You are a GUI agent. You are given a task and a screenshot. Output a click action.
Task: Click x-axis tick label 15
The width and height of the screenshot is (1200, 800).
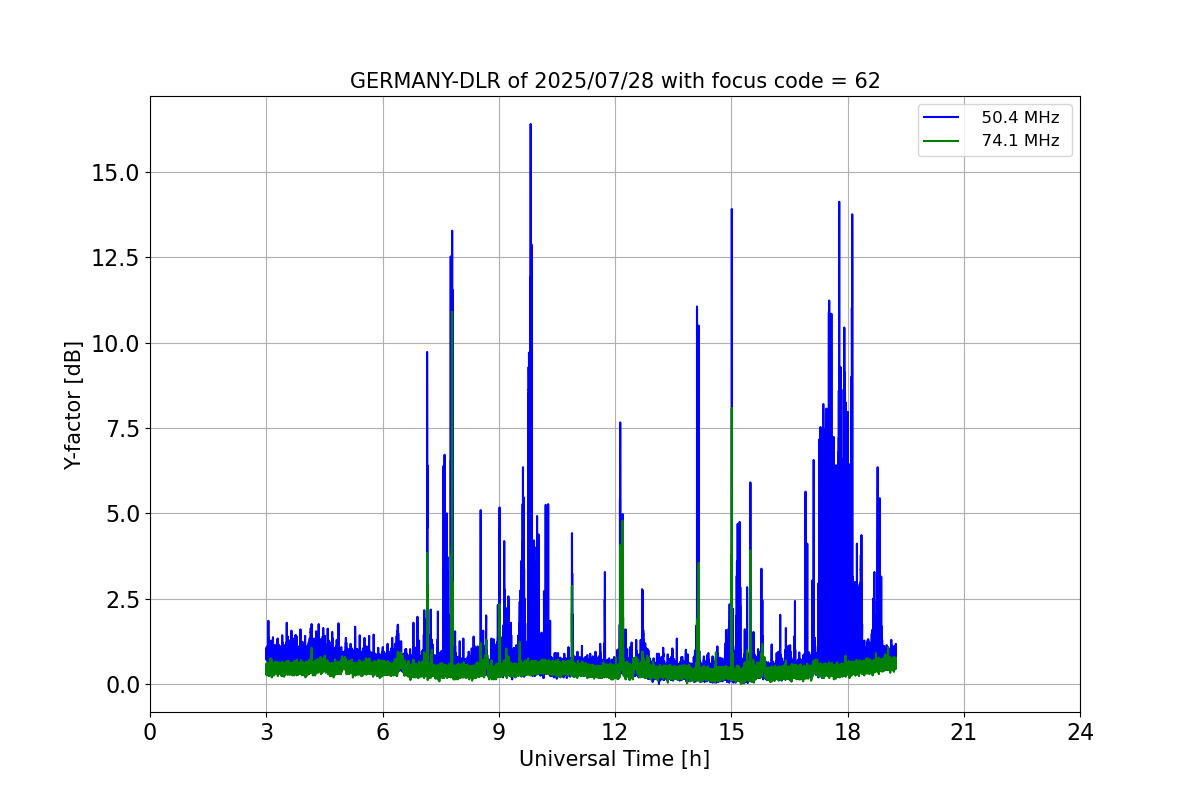[731, 732]
